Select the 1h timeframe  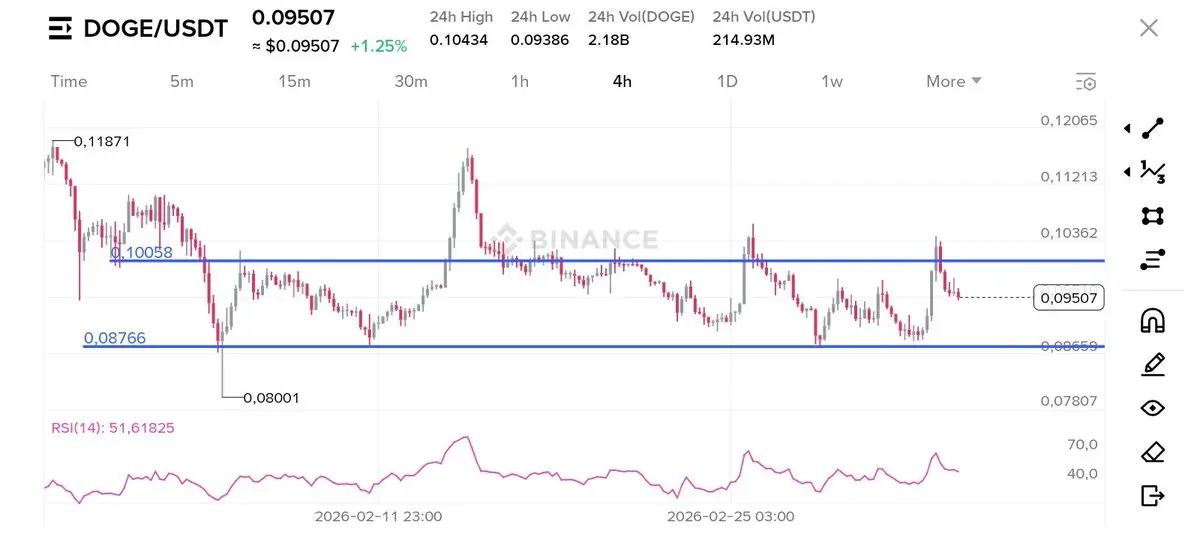coord(519,82)
